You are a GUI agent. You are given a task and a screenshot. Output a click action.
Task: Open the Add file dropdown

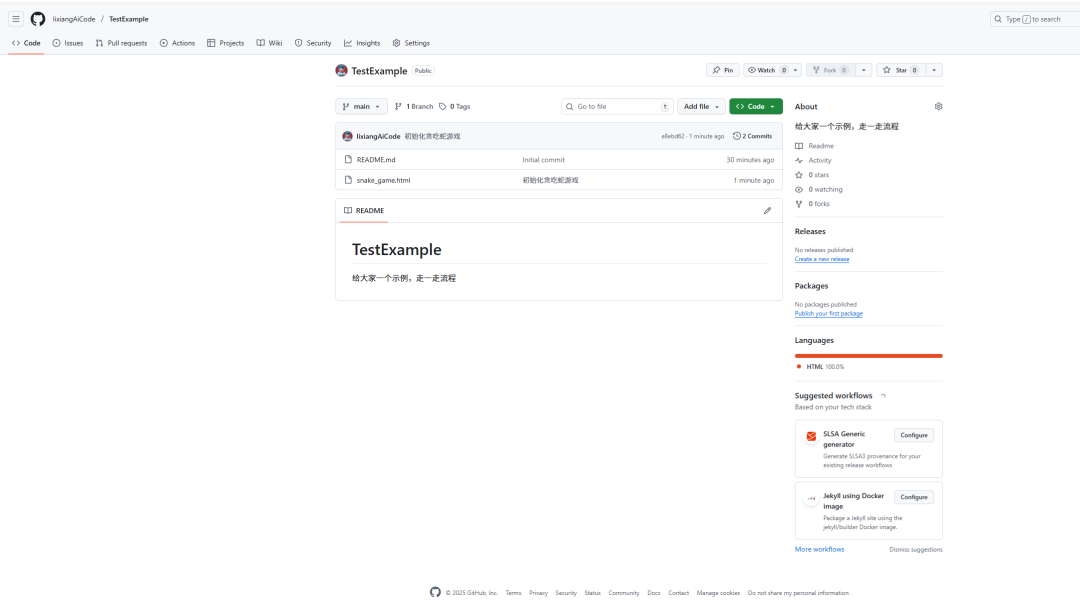701,106
